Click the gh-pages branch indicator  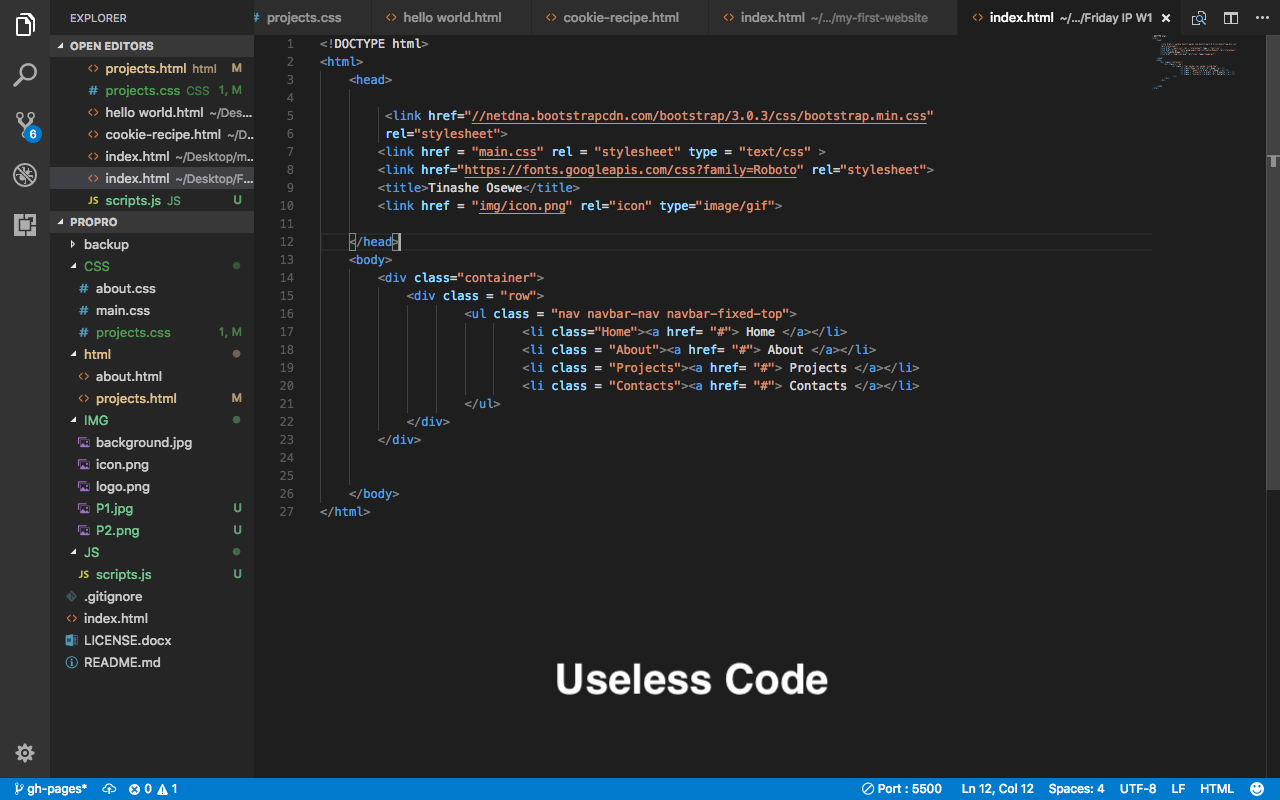click(50, 789)
